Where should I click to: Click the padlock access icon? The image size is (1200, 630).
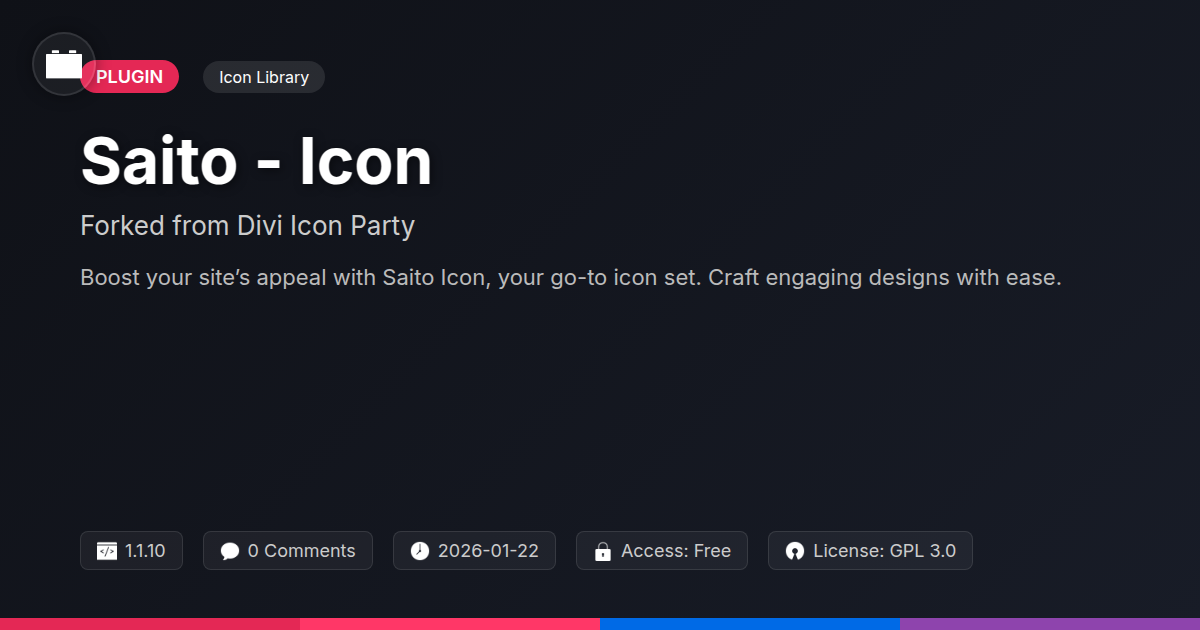click(603, 551)
